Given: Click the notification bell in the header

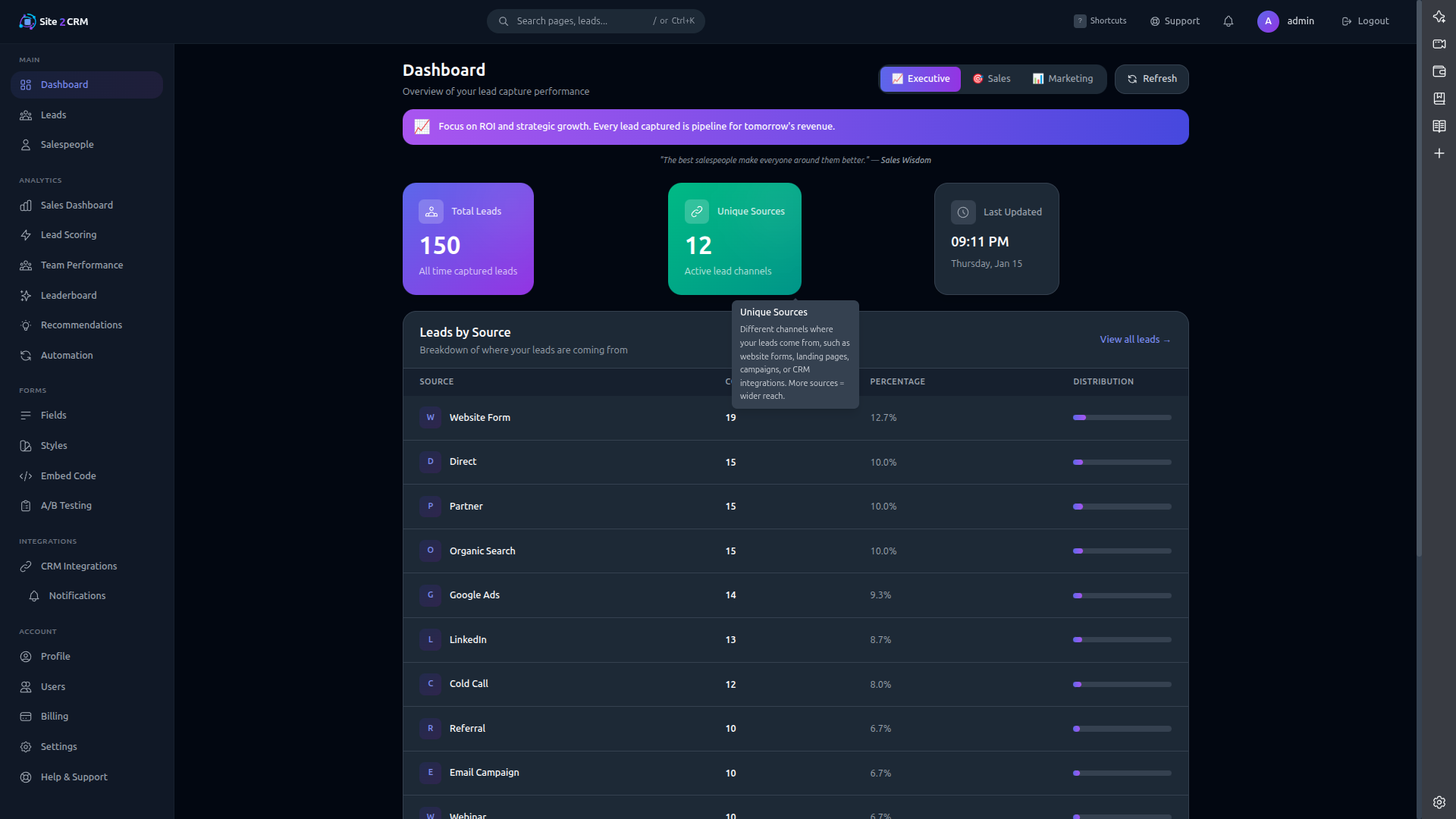Looking at the screenshot, I should (1228, 21).
